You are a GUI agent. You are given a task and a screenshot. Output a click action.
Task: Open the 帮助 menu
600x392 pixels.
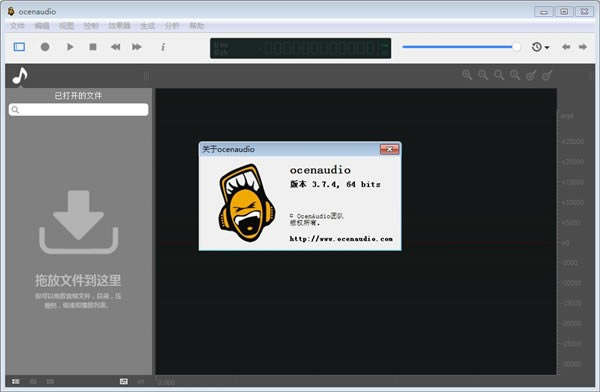pyautogui.click(x=197, y=26)
